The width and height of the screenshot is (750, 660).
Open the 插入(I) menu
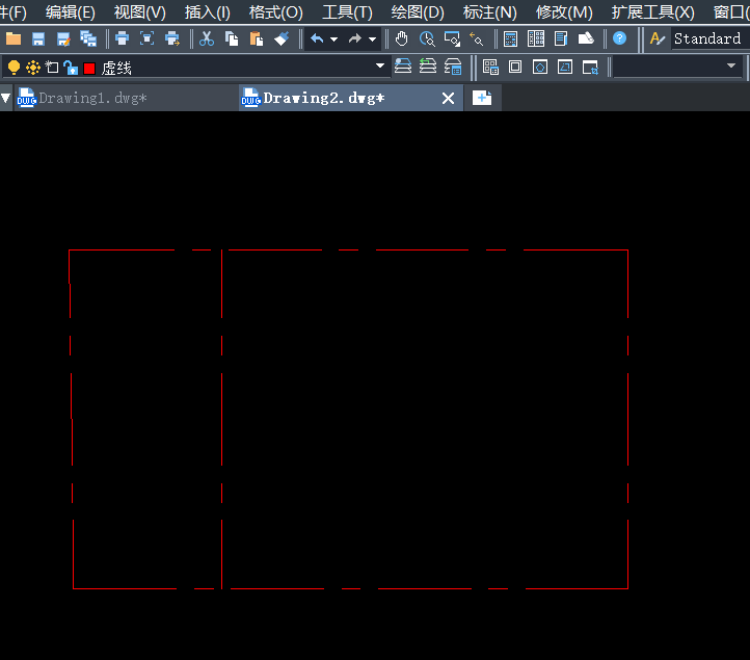(208, 12)
